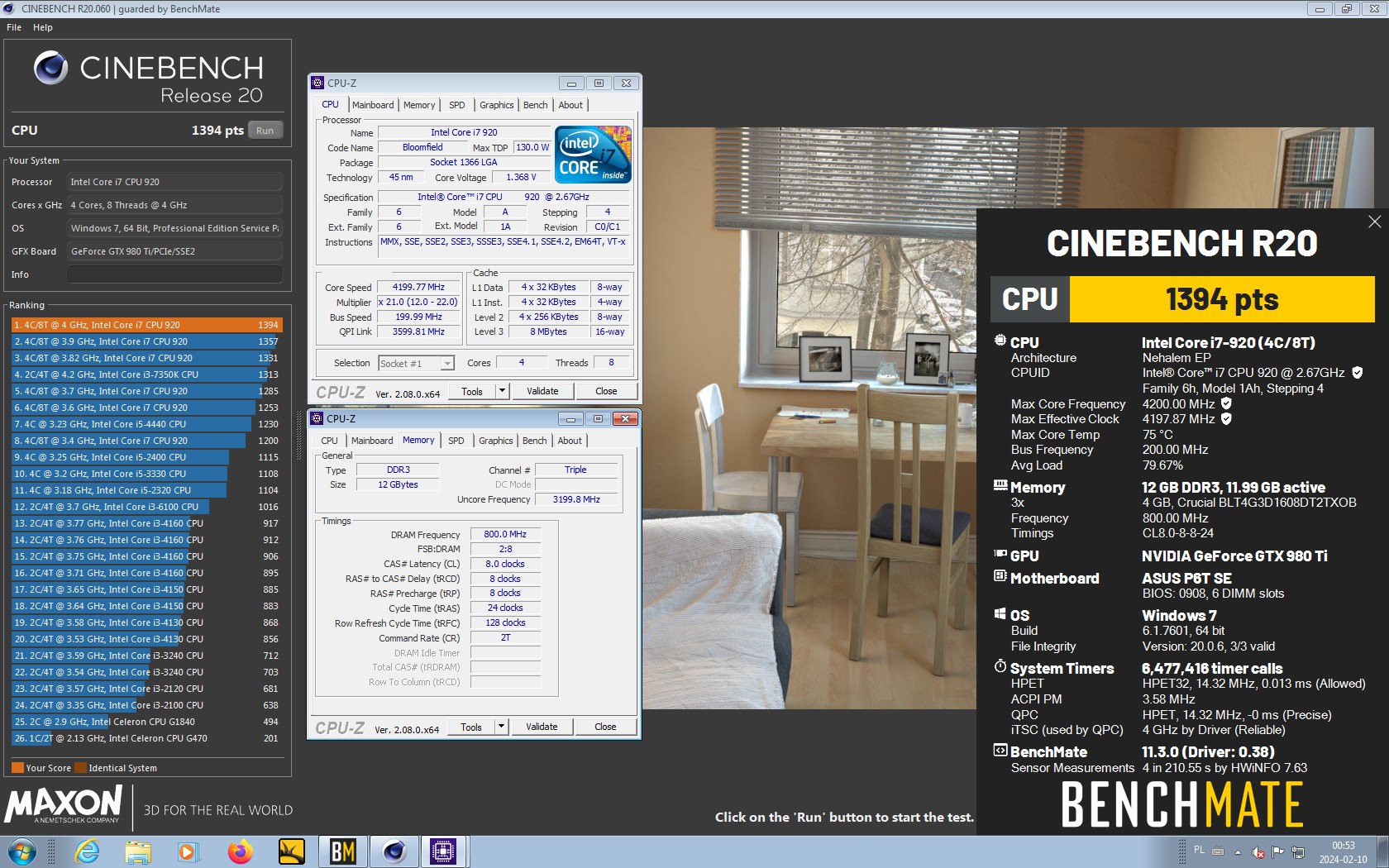Click the GFX Board field GeForce GTX 980 Ti
This screenshot has height=868, width=1389.
[174, 251]
